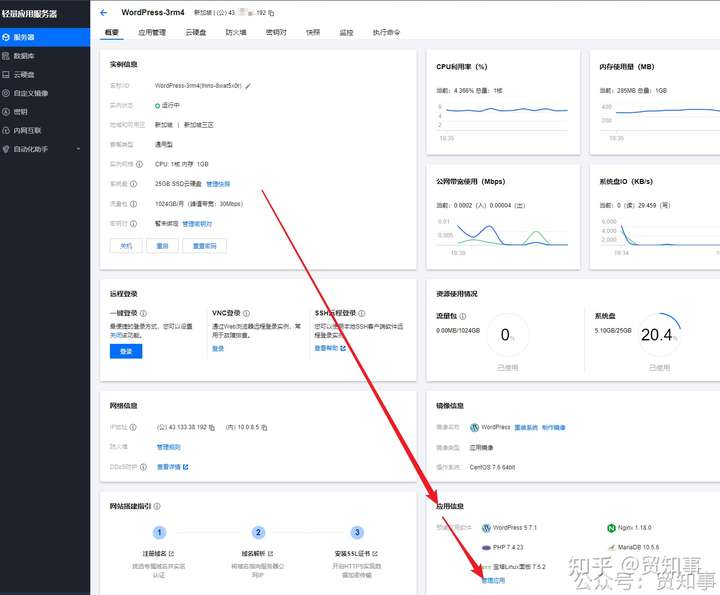Open step 2 域名解析 link

tap(258, 554)
